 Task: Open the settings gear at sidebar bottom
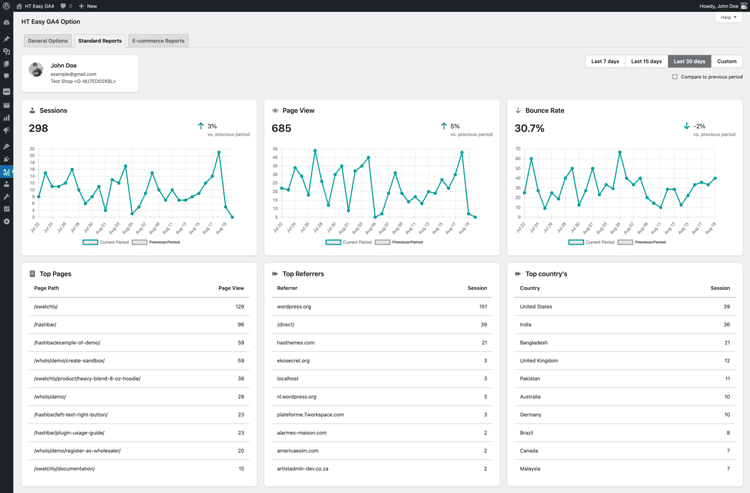[x=7, y=221]
